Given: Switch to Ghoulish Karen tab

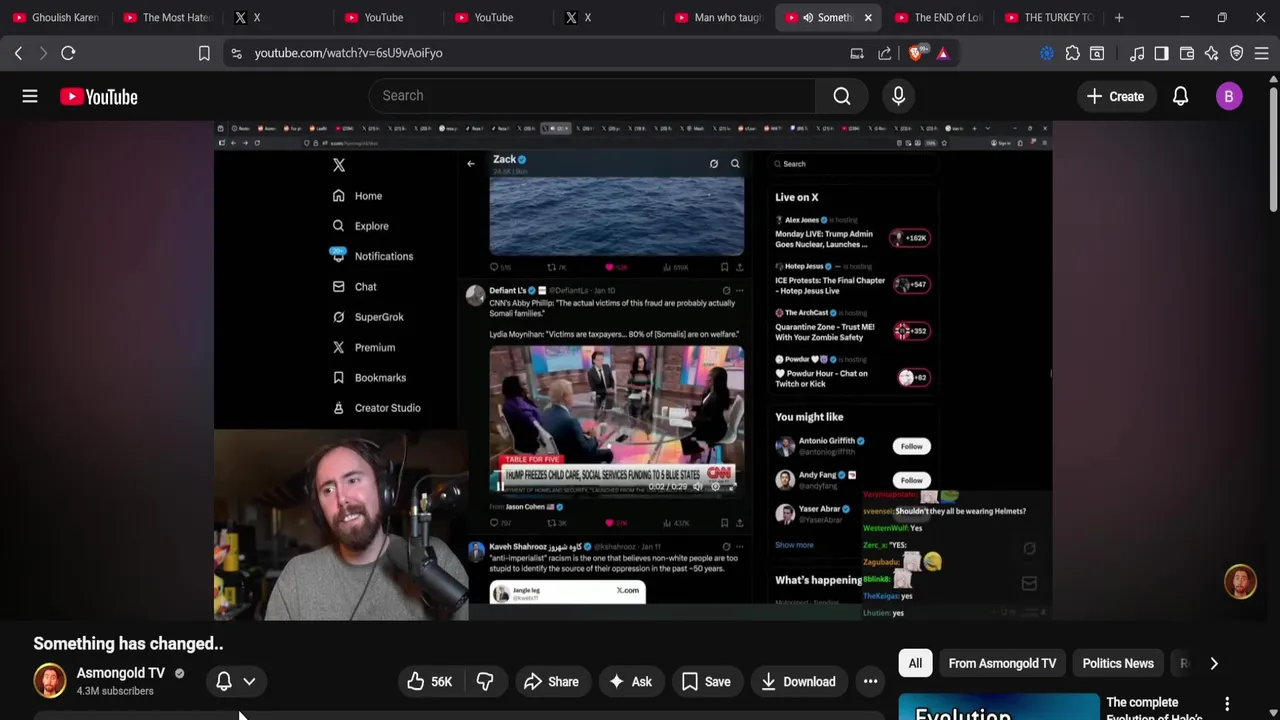Looking at the screenshot, I should (57, 17).
